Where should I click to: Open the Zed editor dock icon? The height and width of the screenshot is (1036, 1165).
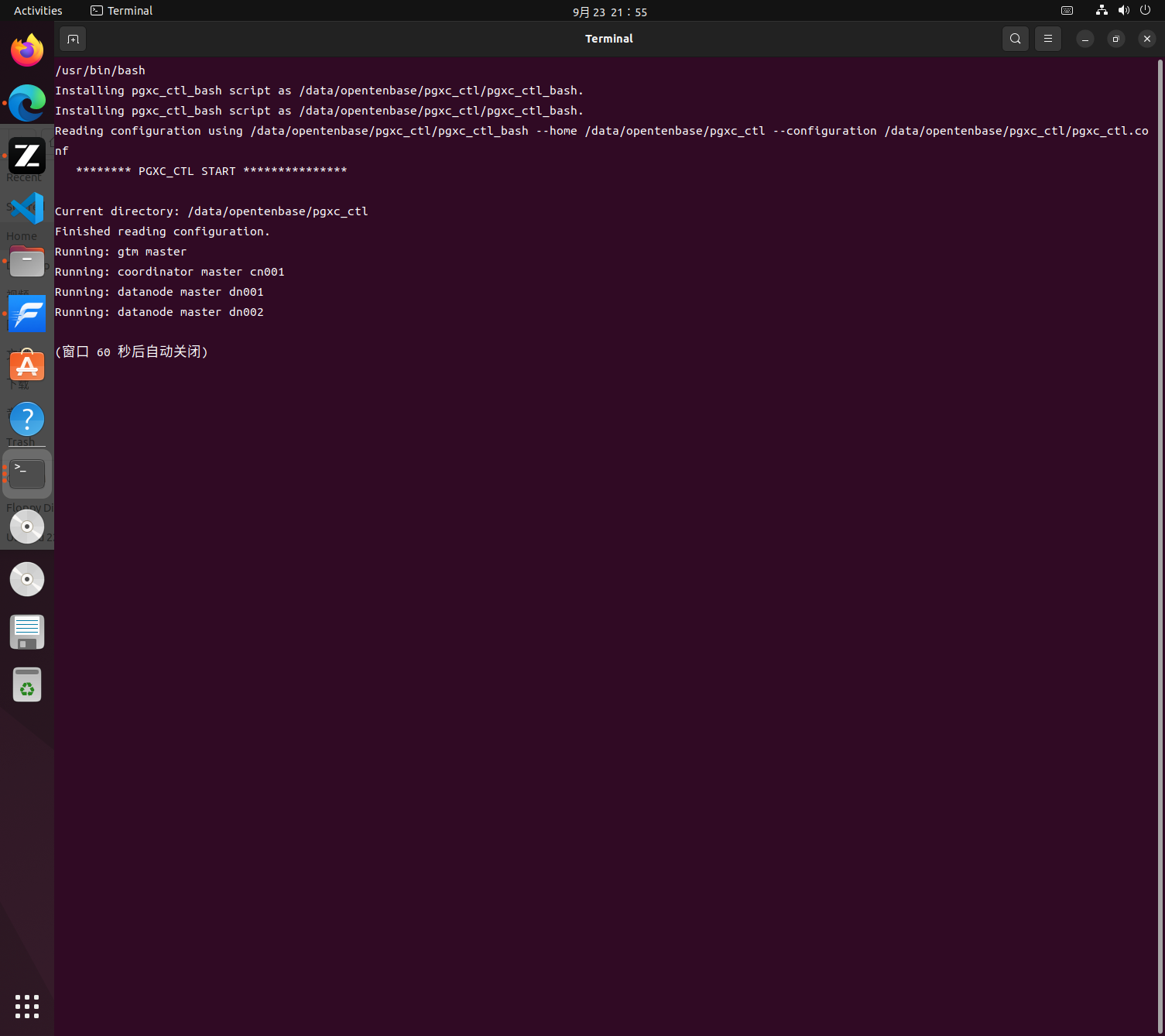(x=27, y=156)
